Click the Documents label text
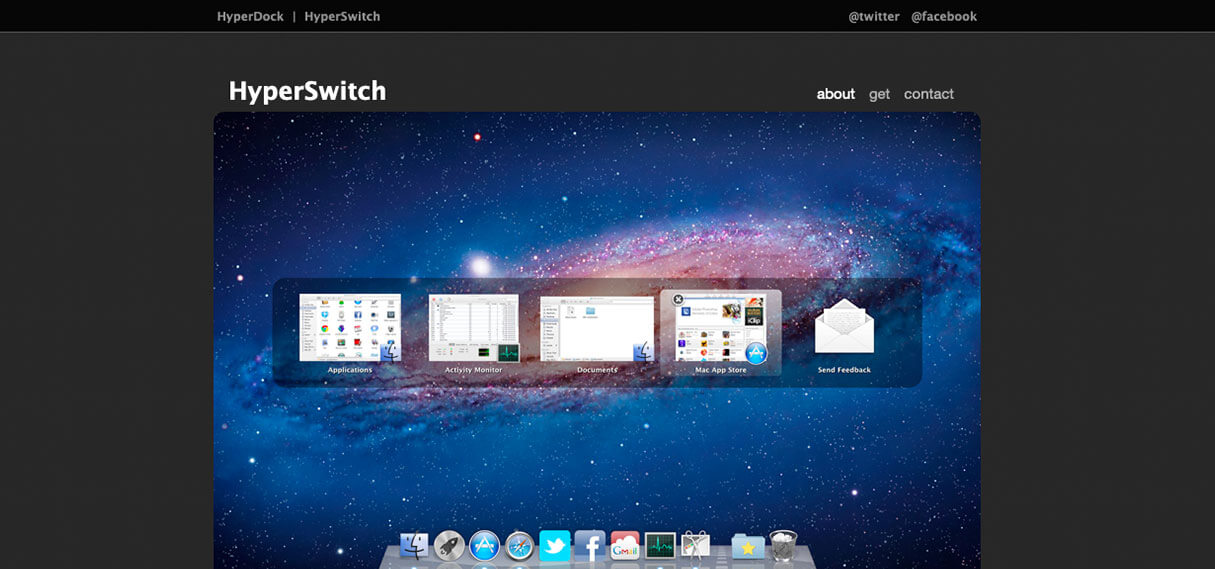The image size is (1215, 569). pyautogui.click(x=597, y=370)
